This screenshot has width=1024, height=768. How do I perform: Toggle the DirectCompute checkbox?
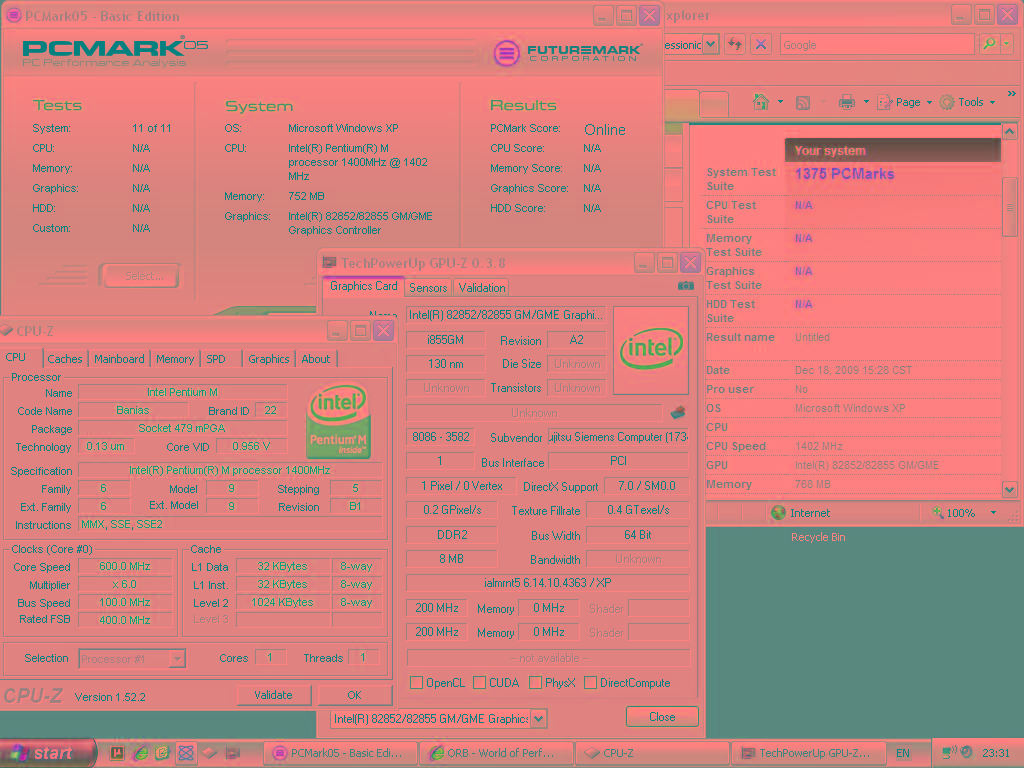tap(590, 682)
